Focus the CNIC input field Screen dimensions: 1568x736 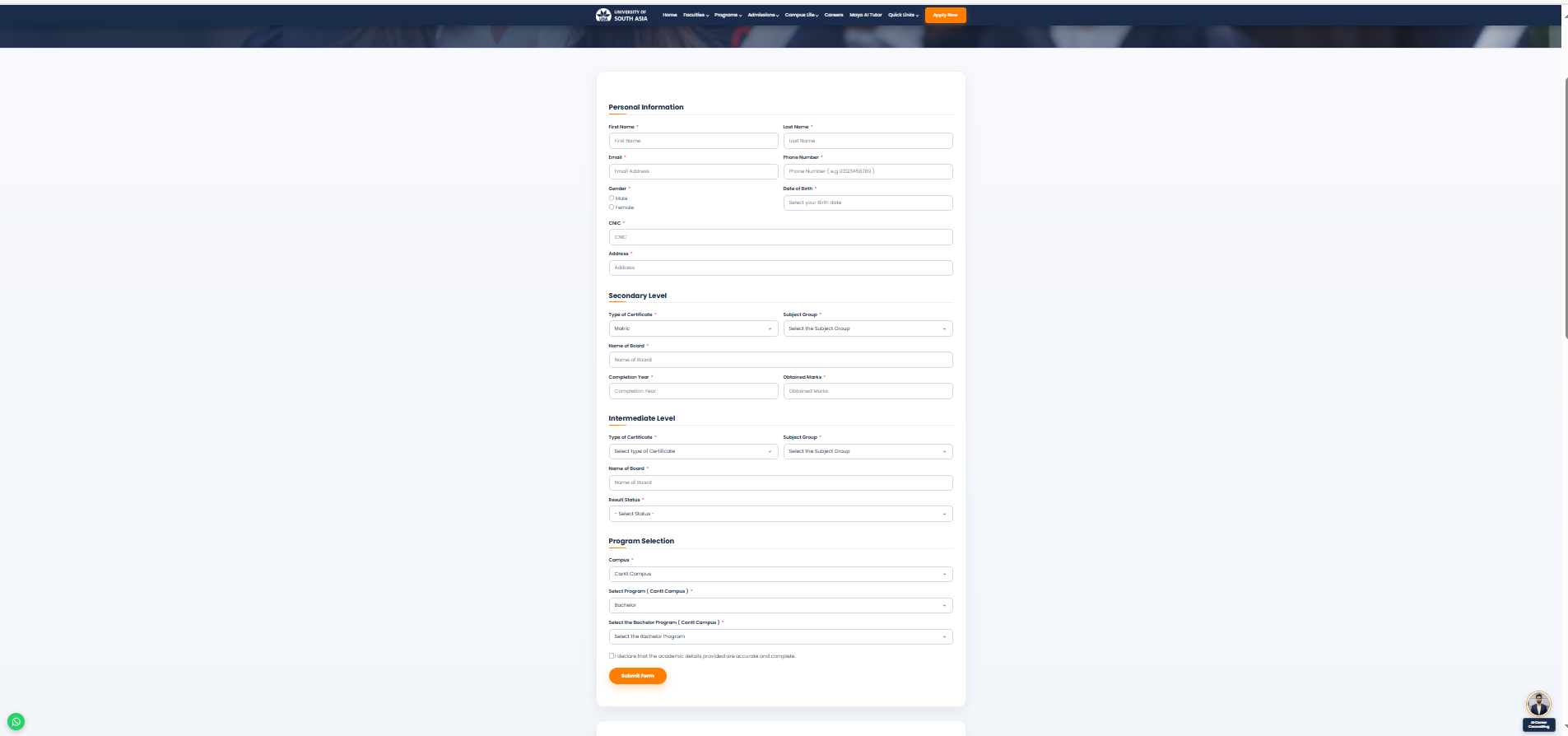[780, 237]
